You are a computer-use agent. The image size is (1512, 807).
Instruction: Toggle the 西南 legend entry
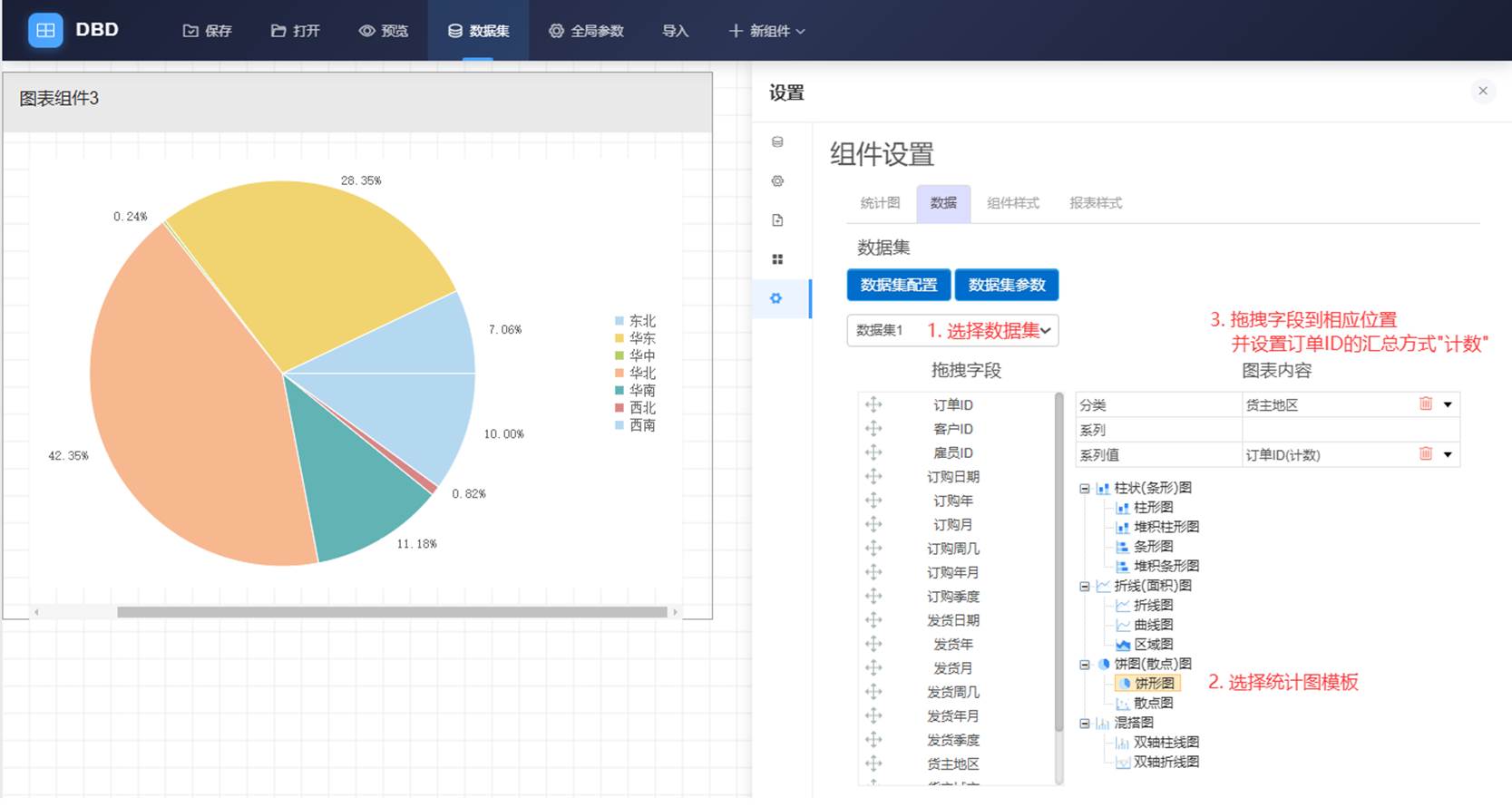coord(635,425)
